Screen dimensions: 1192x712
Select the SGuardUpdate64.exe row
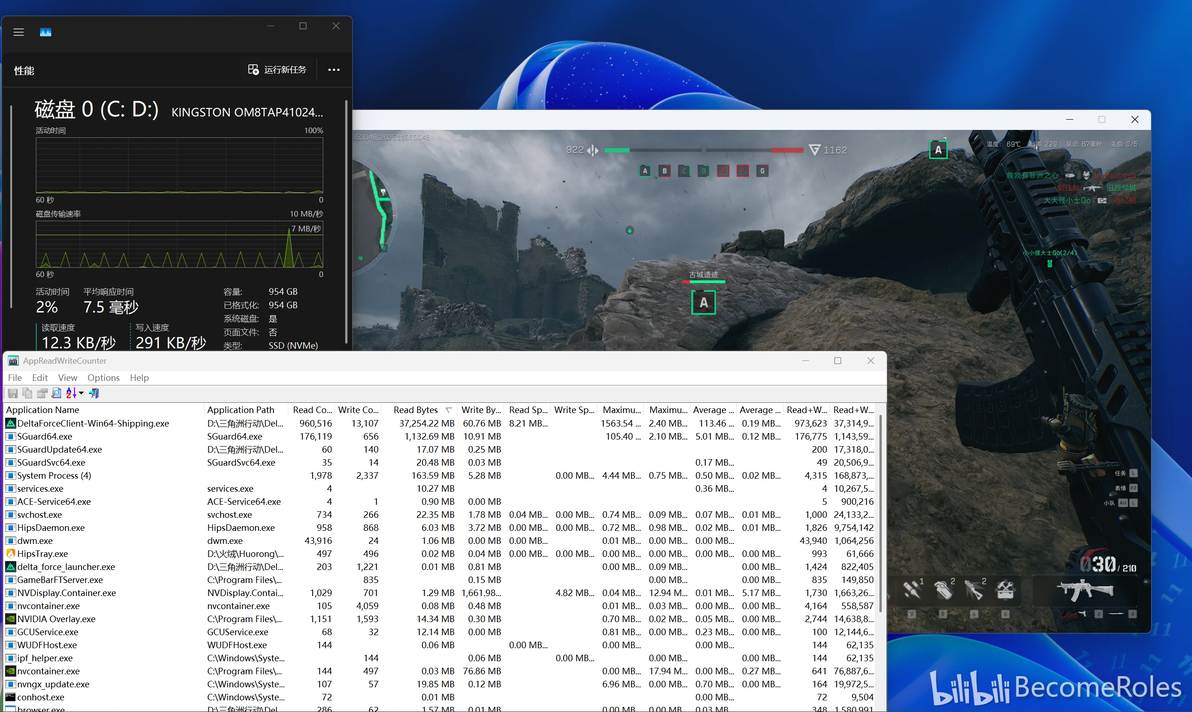pos(441,449)
